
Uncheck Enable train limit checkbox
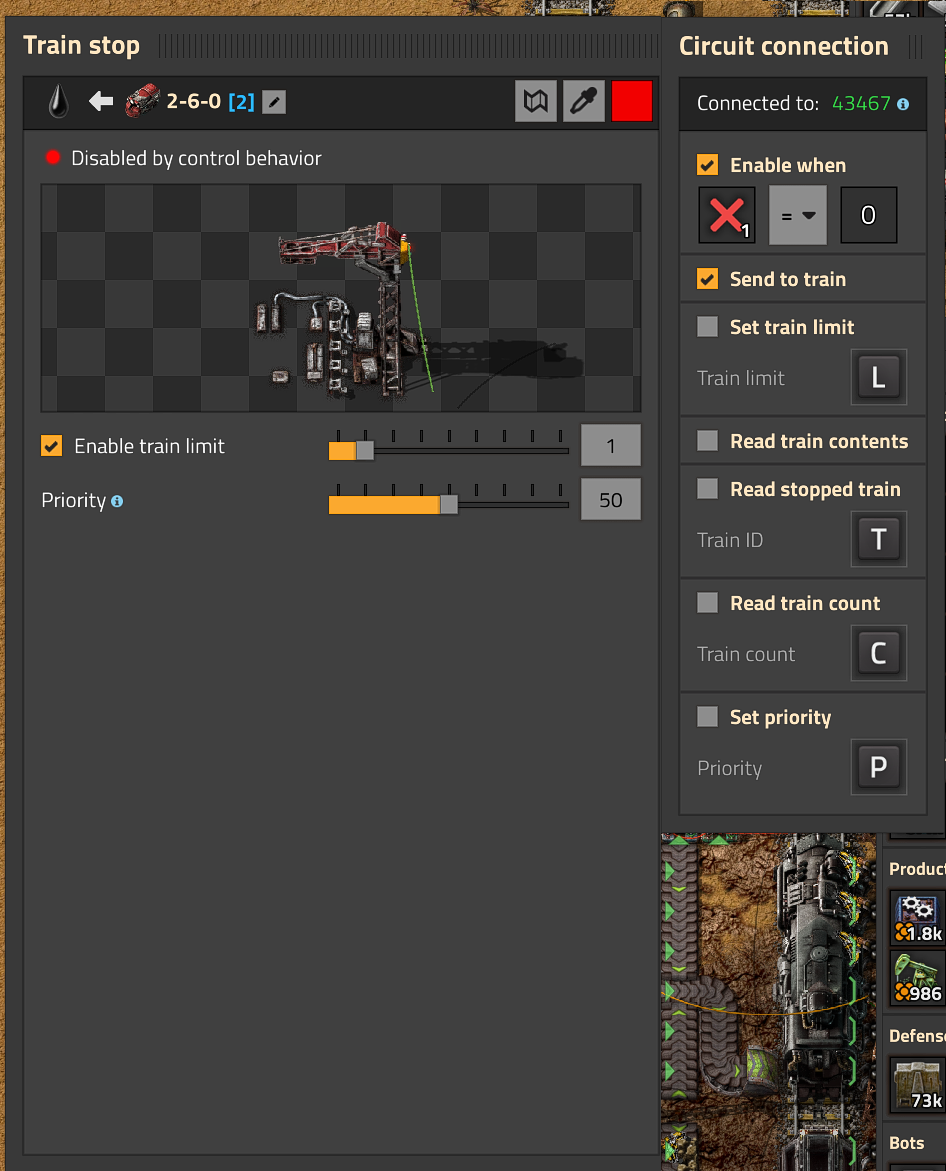(x=52, y=446)
